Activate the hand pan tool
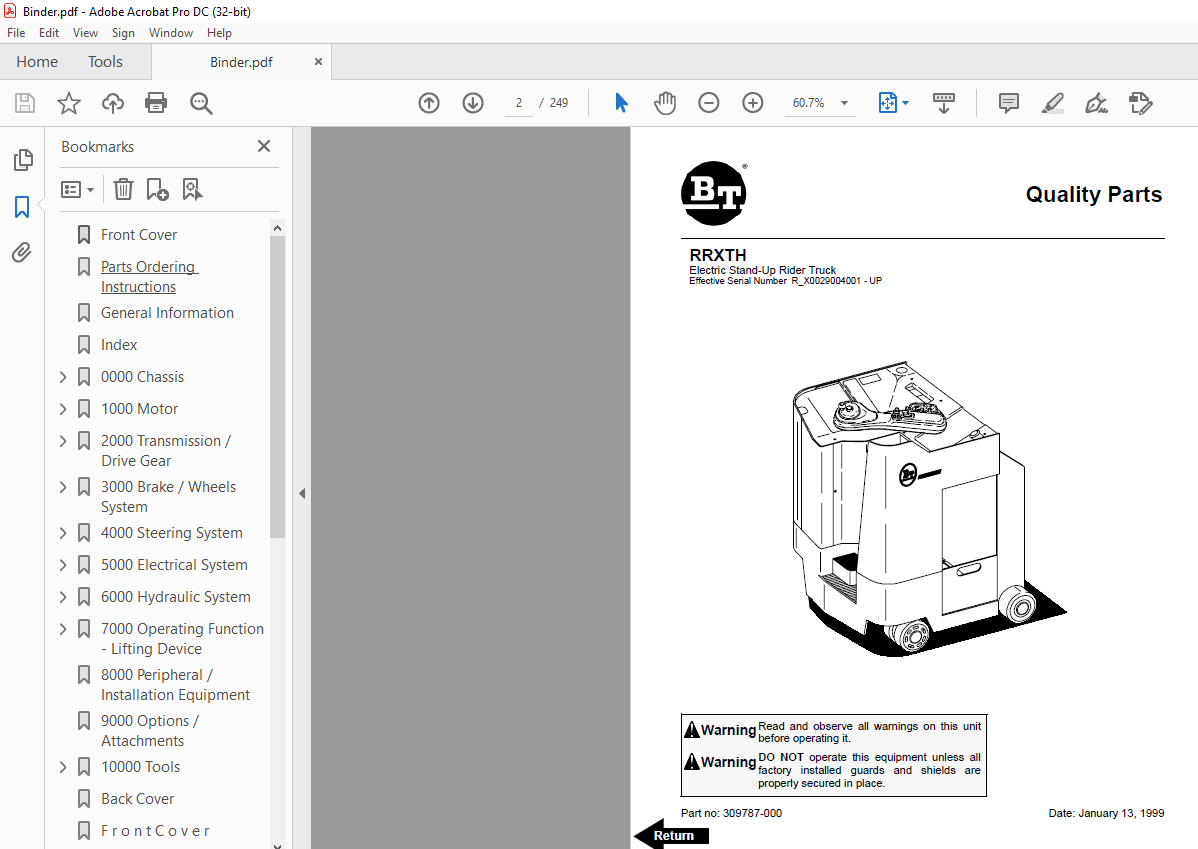1198x849 pixels. [665, 103]
